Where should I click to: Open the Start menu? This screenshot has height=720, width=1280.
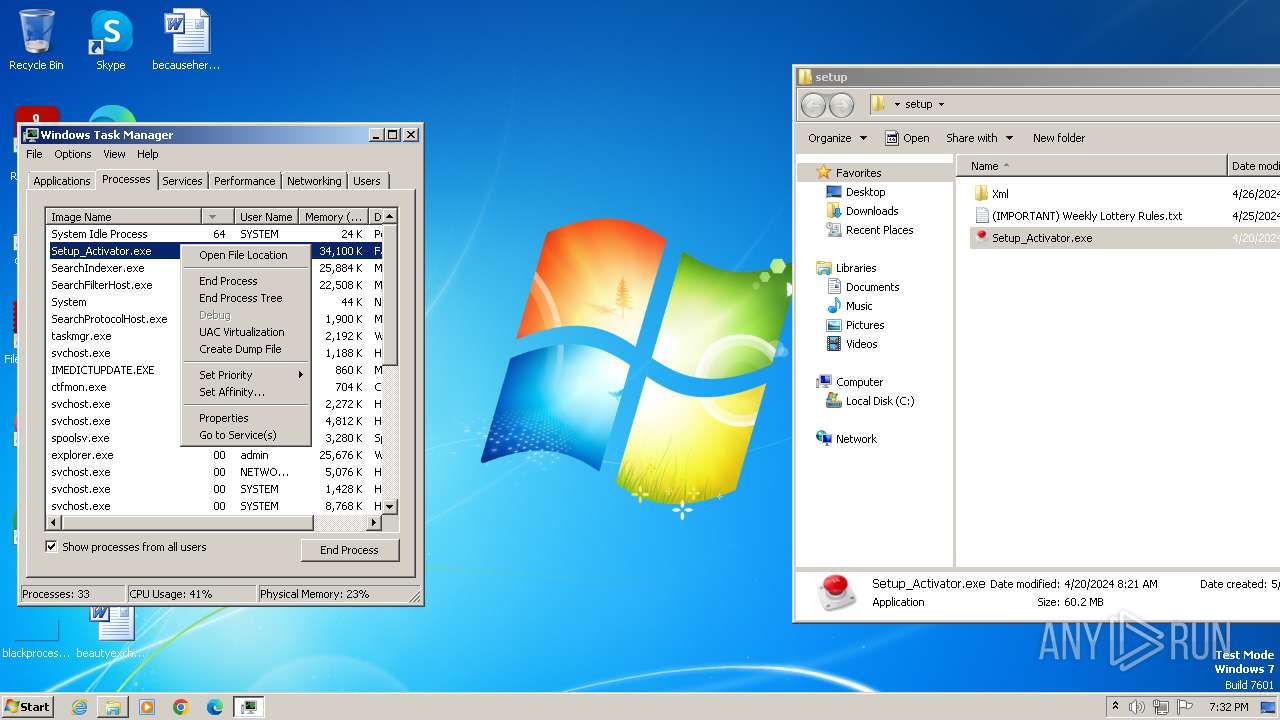(28, 707)
